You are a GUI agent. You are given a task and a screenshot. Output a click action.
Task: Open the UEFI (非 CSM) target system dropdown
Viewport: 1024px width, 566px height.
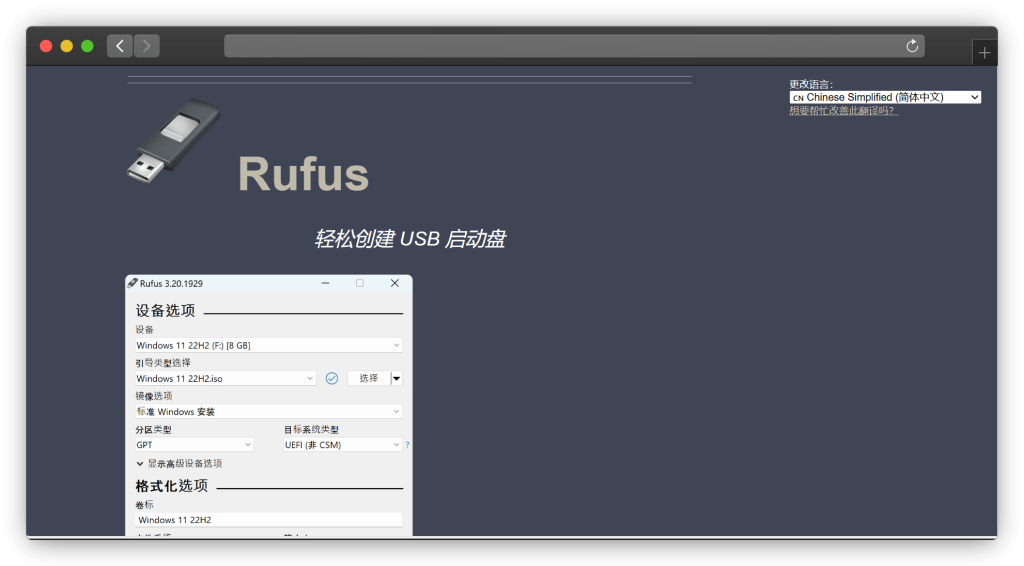click(x=342, y=444)
